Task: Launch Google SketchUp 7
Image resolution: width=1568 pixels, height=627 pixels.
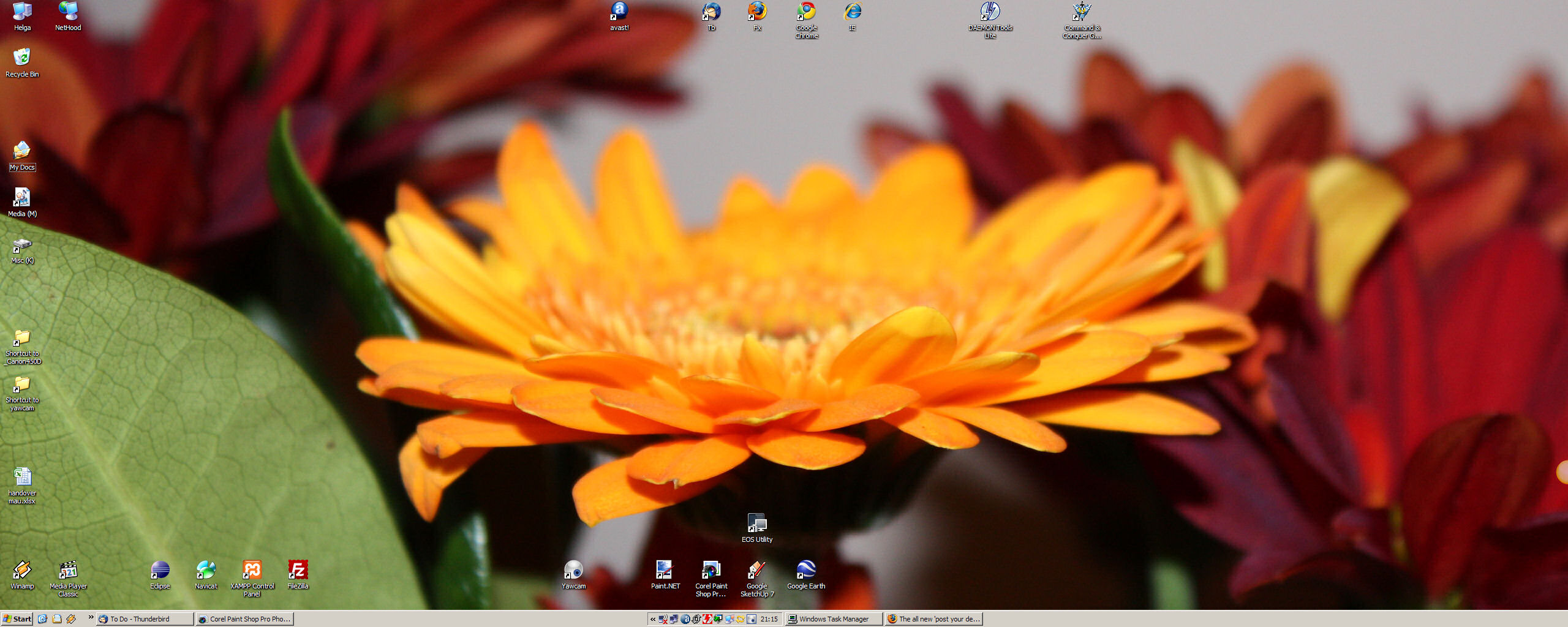Action: pos(757,579)
